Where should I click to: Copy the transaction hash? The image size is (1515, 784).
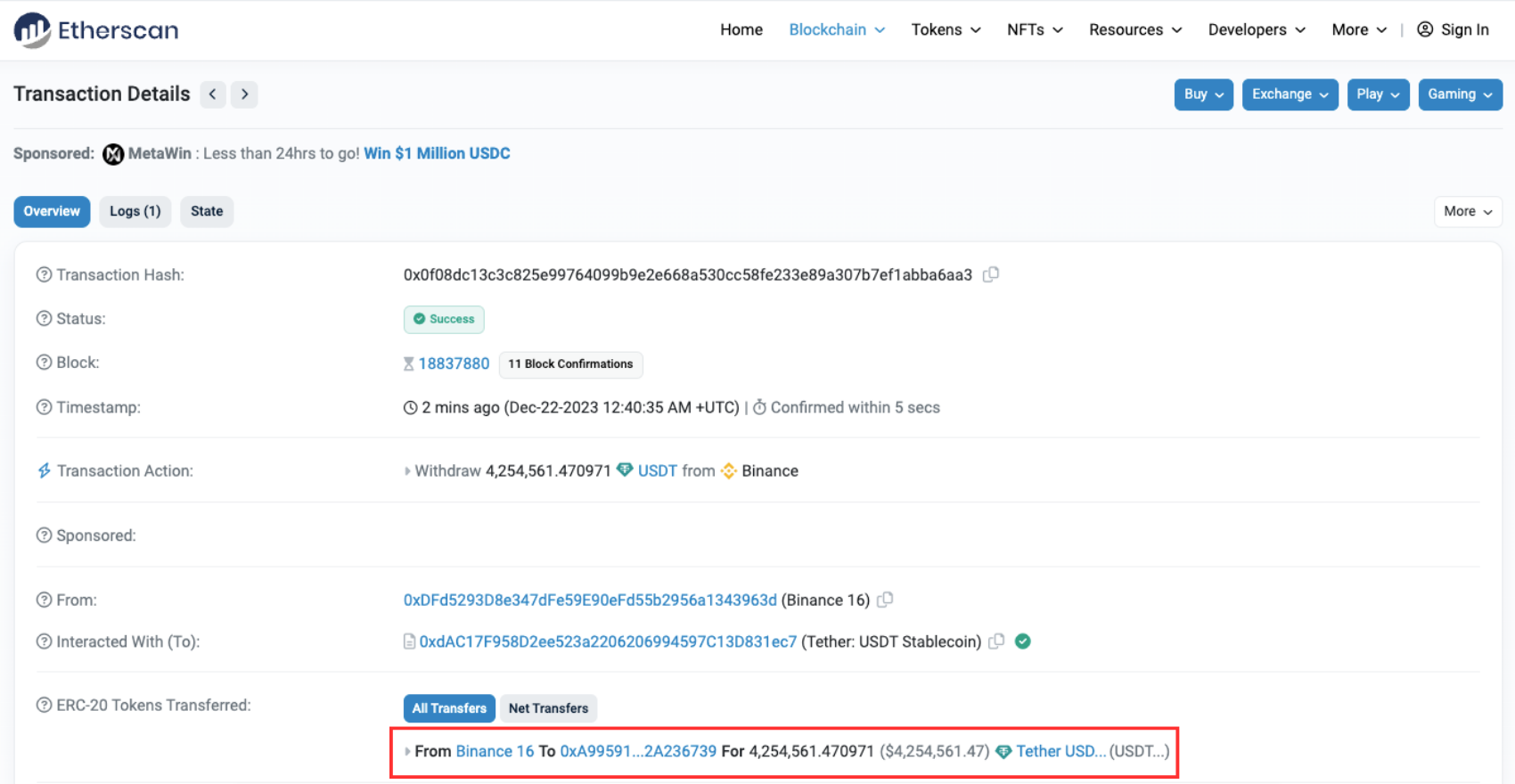[x=991, y=274]
